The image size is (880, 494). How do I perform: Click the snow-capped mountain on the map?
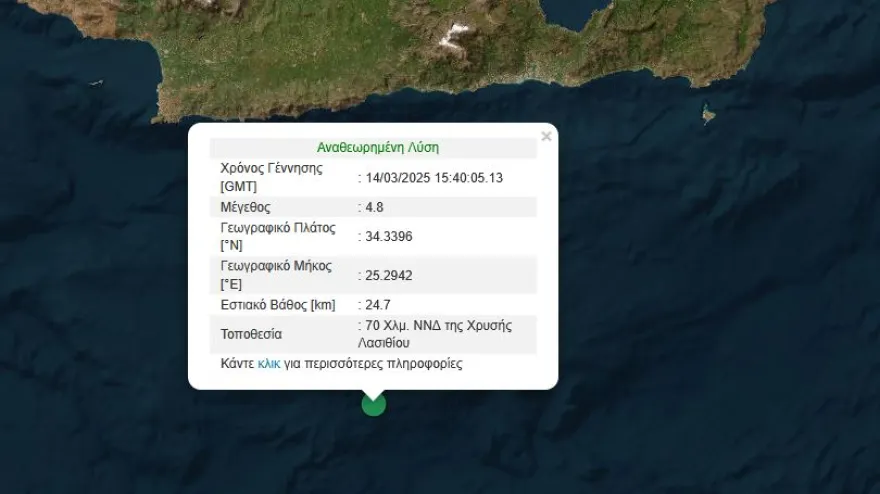(455, 39)
